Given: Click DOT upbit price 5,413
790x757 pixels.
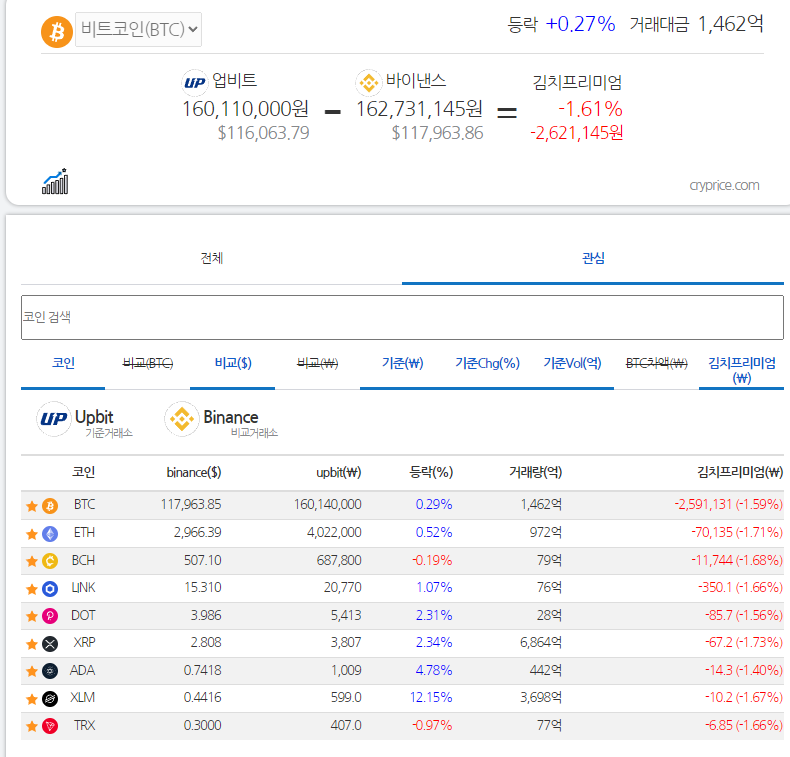Looking at the screenshot, I should pyautogui.click(x=346, y=615).
